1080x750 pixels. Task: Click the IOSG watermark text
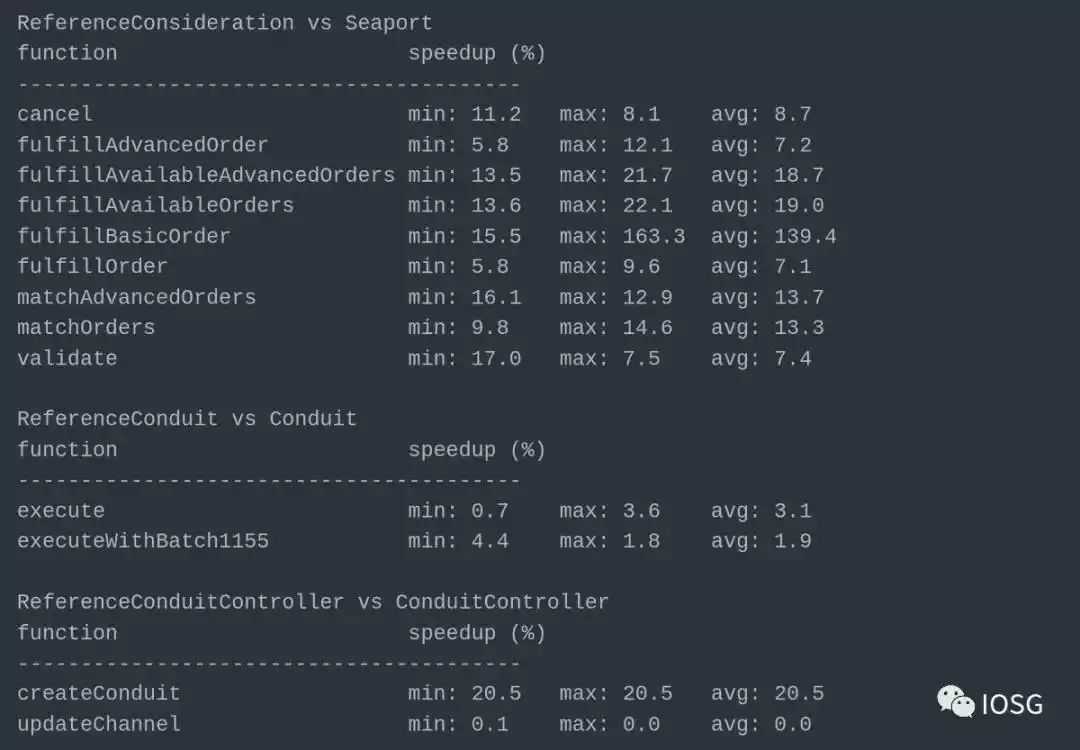(1011, 704)
